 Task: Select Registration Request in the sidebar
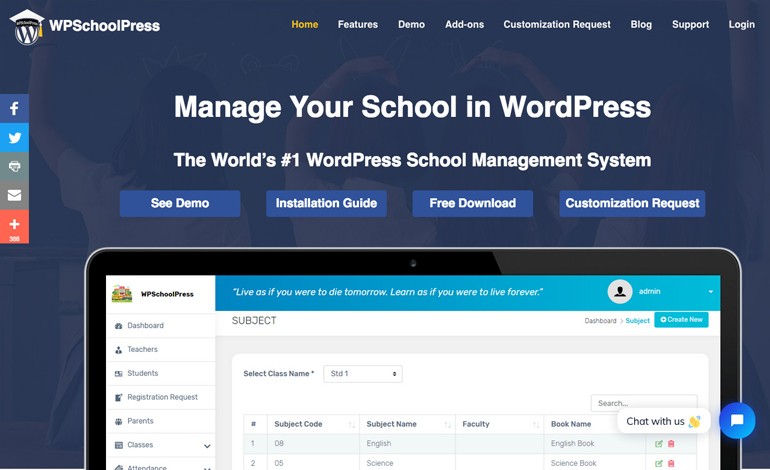tap(161, 397)
